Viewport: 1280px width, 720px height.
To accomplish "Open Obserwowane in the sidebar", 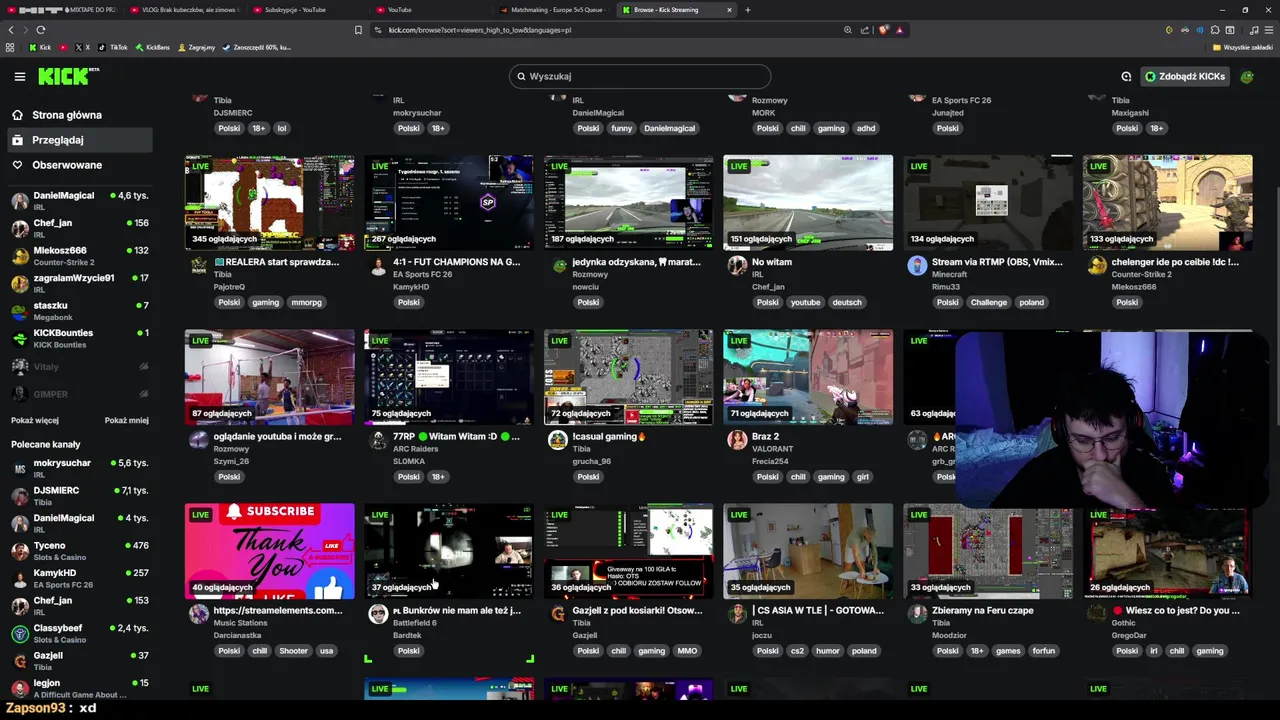I will tap(78, 165).
